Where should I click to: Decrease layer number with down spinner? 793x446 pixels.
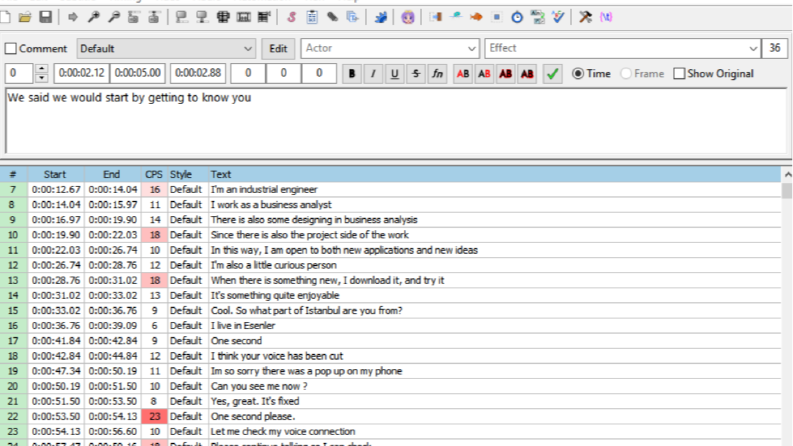coord(41,78)
